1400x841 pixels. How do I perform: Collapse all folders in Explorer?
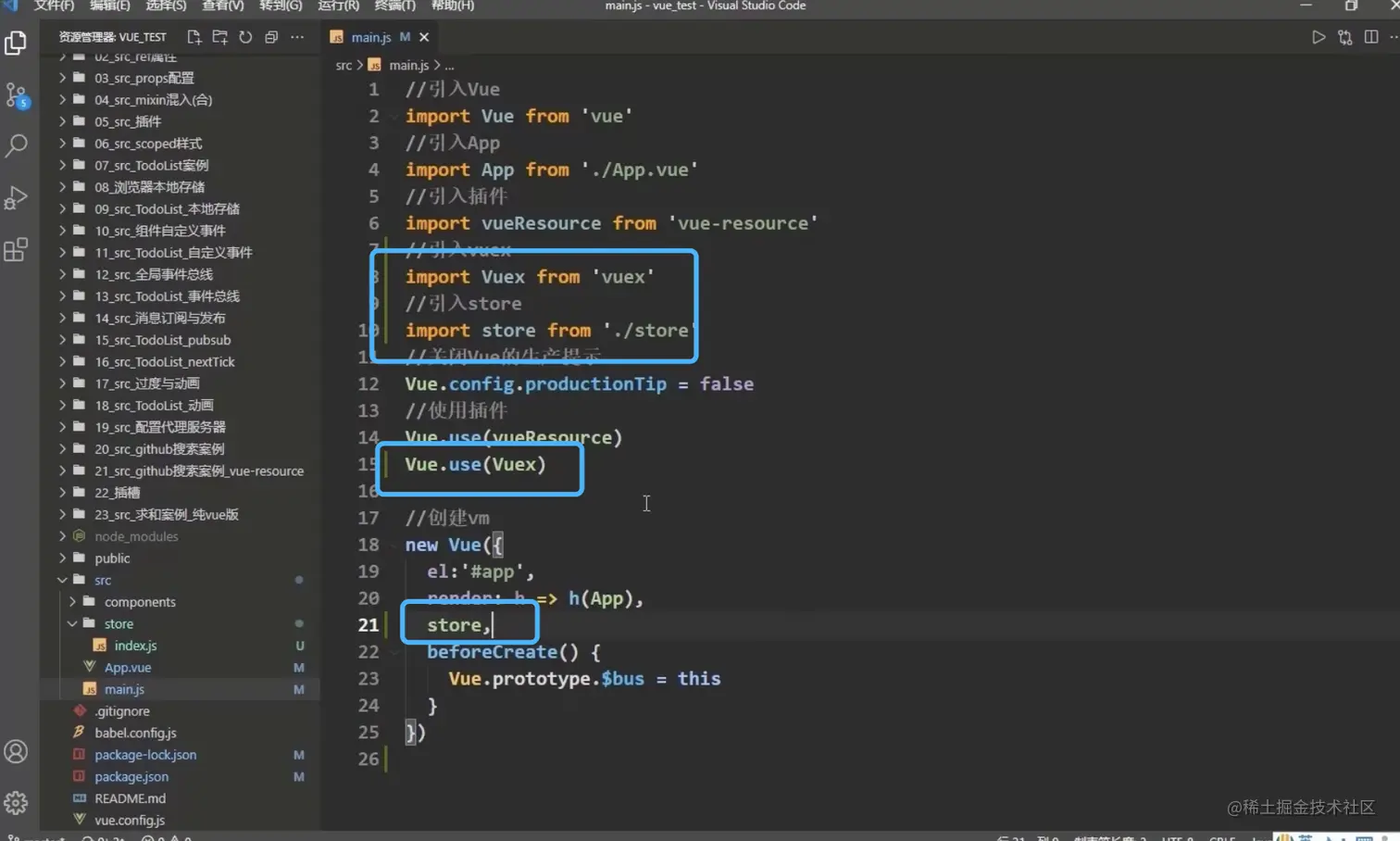pos(271,37)
